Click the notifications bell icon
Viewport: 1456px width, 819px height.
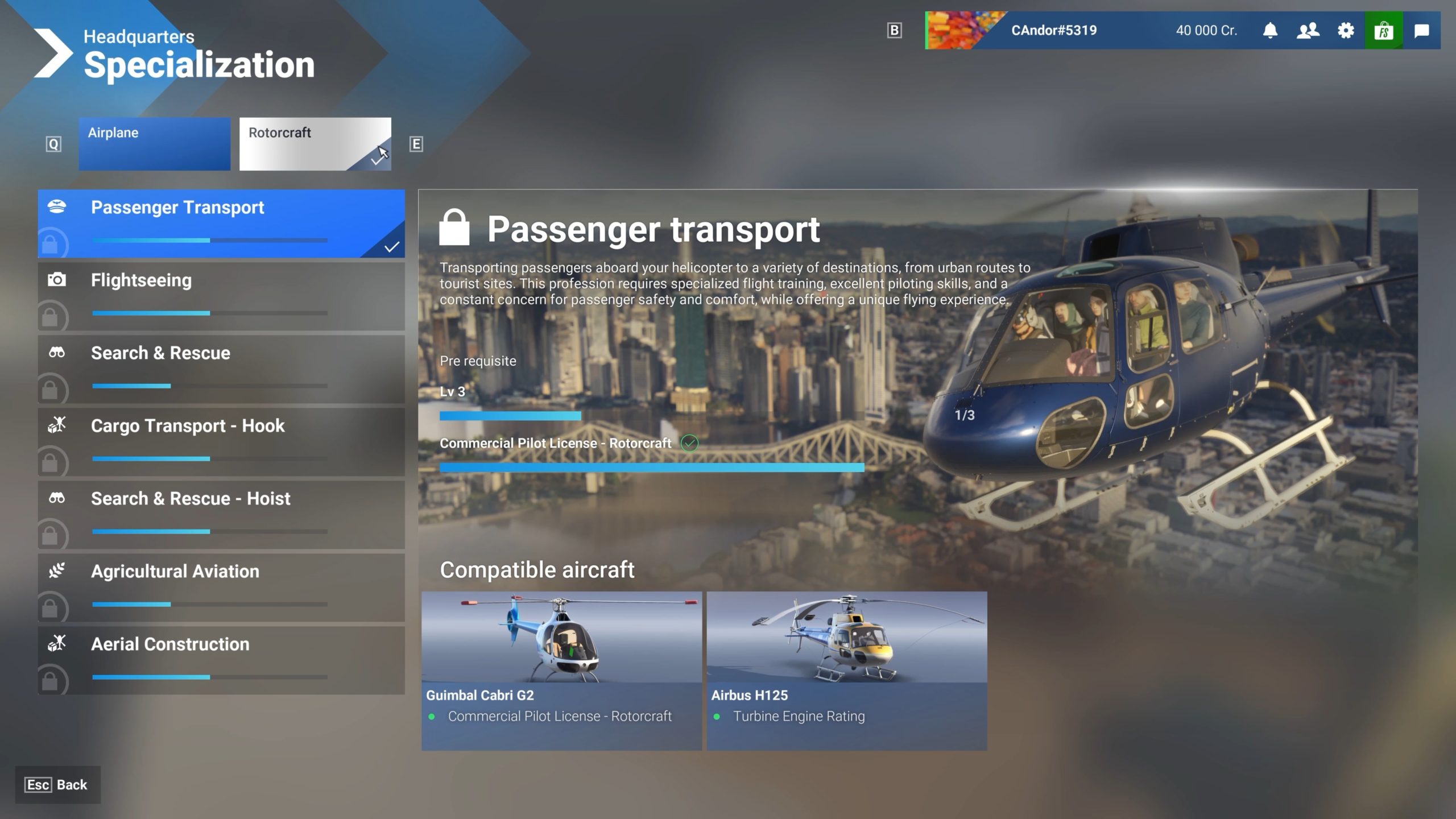[1270, 30]
